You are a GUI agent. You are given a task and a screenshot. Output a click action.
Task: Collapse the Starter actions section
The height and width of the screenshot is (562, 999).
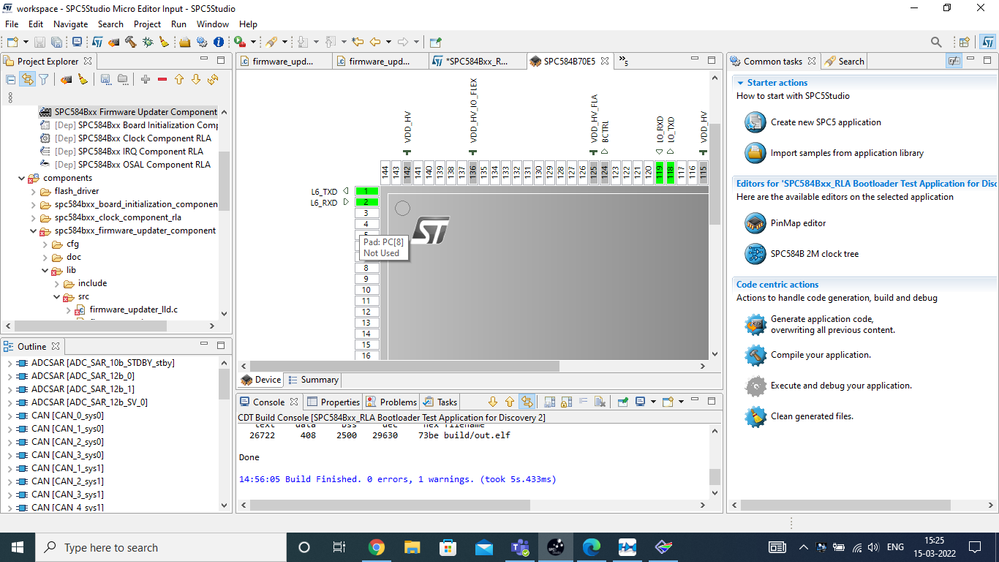pyautogui.click(x=740, y=83)
